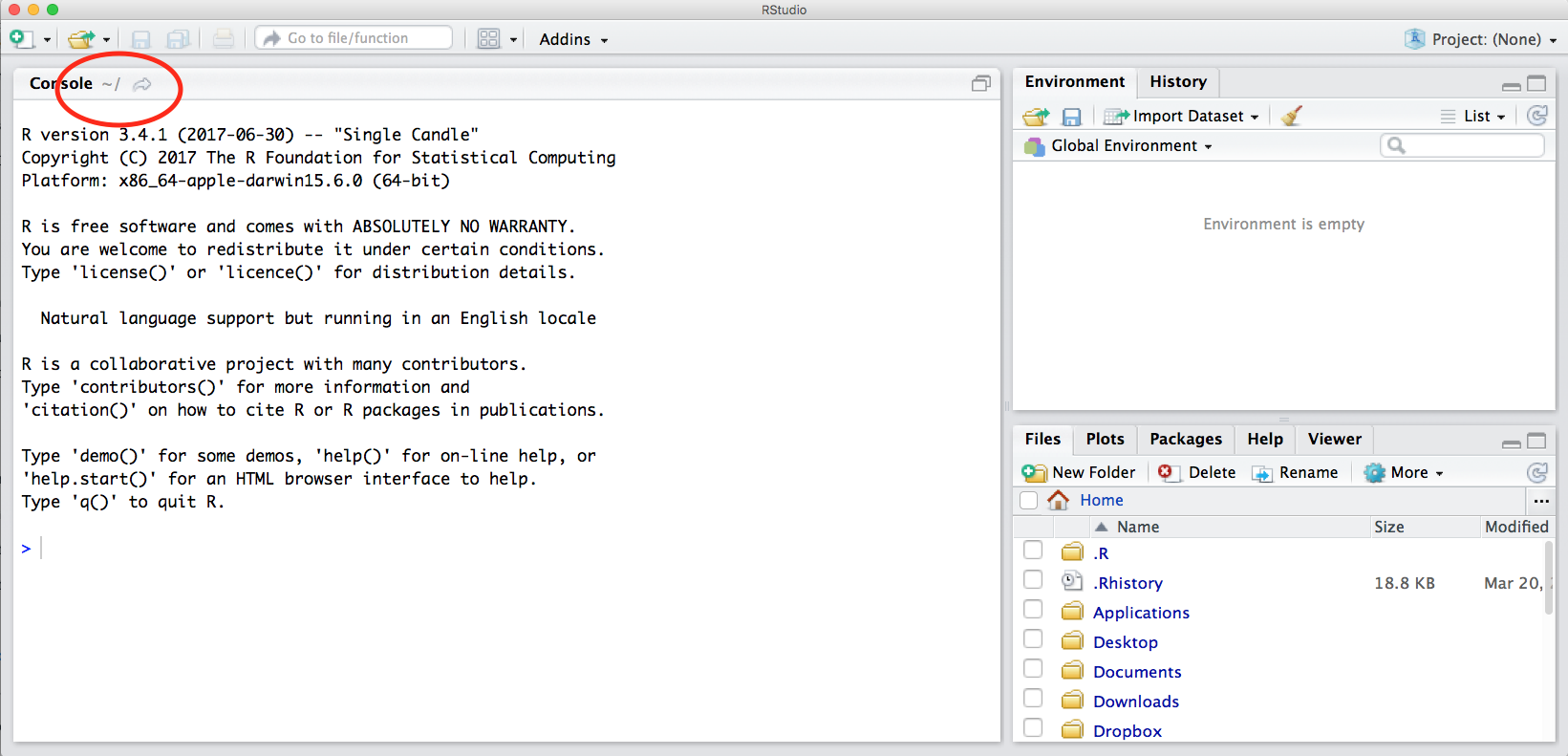Check the Dropbox folder checkbox
Image resolution: width=1568 pixels, height=756 pixels.
(1033, 728)
